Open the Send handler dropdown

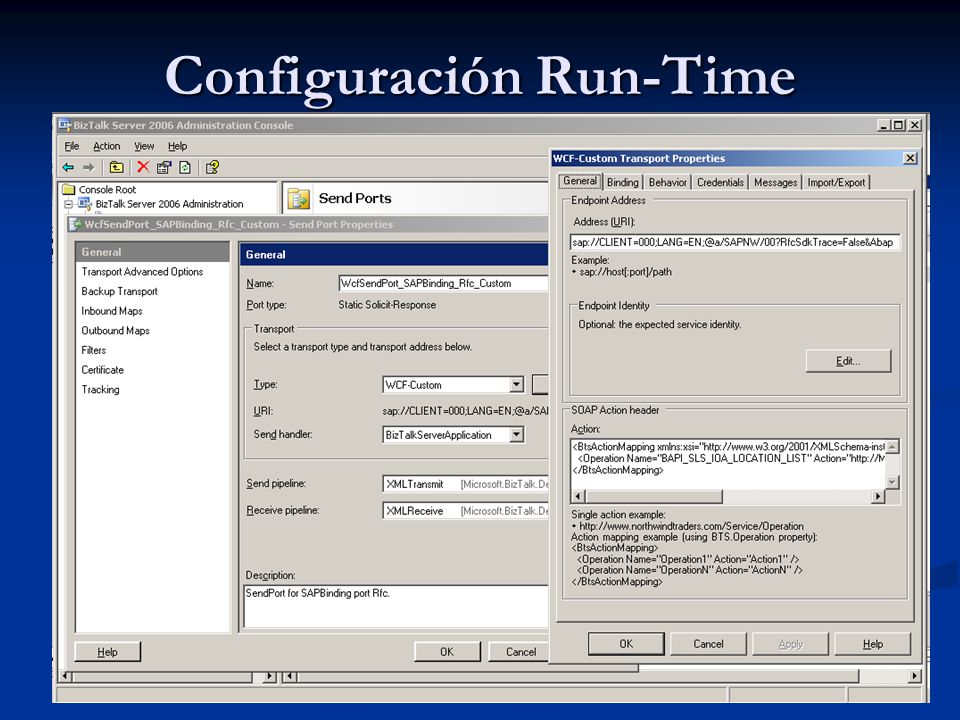pyautogui.click(x=517, y=435)
